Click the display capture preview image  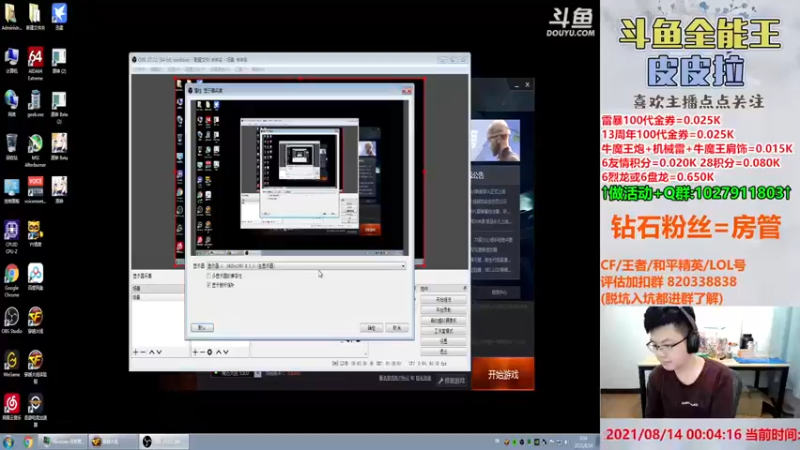[x=299, y=178]
